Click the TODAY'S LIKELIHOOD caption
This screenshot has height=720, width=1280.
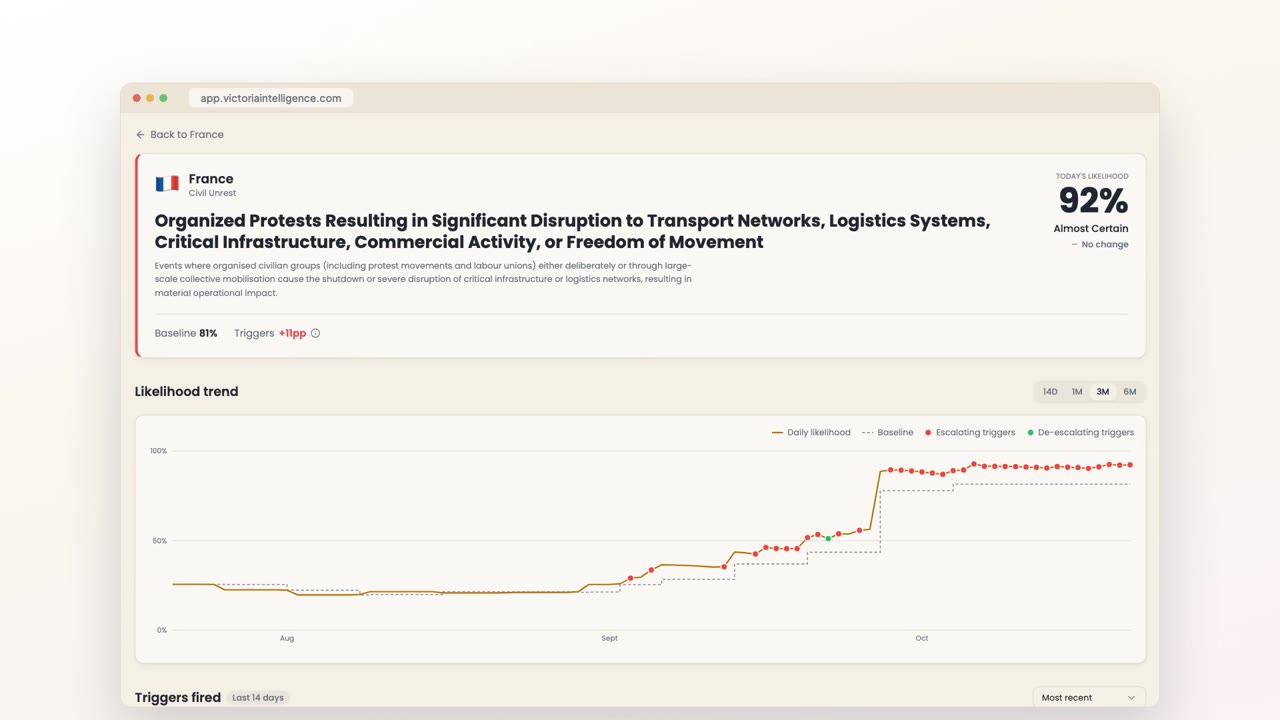coord(1092,176)
